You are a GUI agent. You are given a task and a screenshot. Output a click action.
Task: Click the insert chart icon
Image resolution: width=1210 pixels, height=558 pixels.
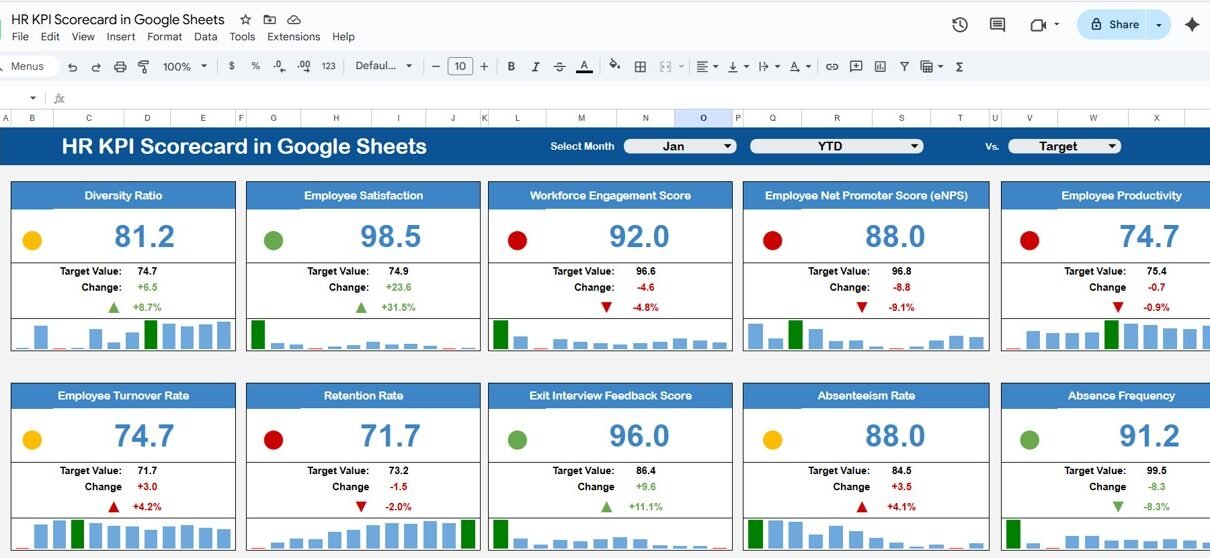point(880,67)
